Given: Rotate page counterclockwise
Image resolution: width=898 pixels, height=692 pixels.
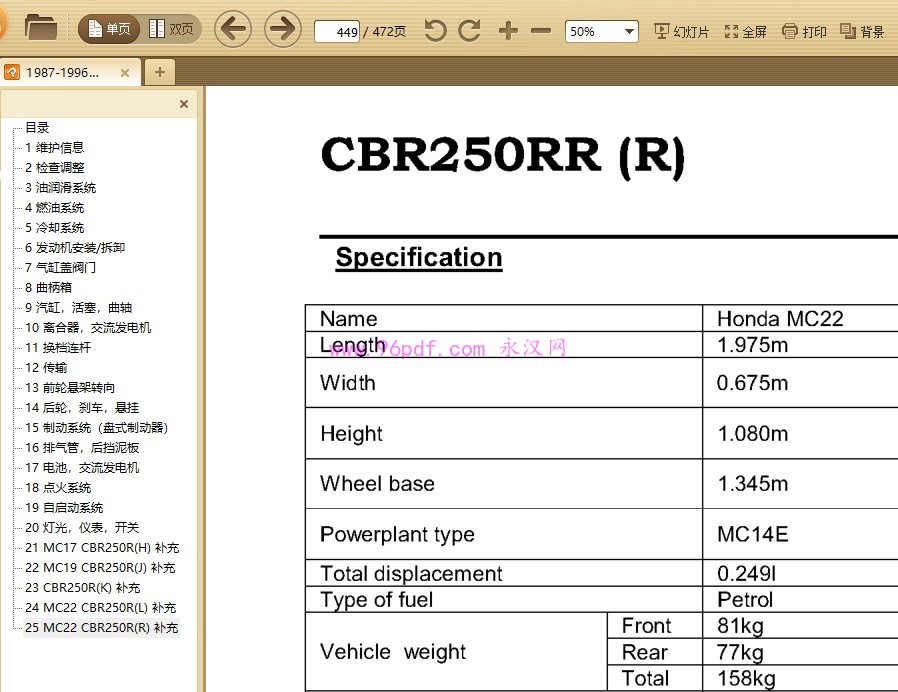Looking at the screenshot, I should coord(435,30).
